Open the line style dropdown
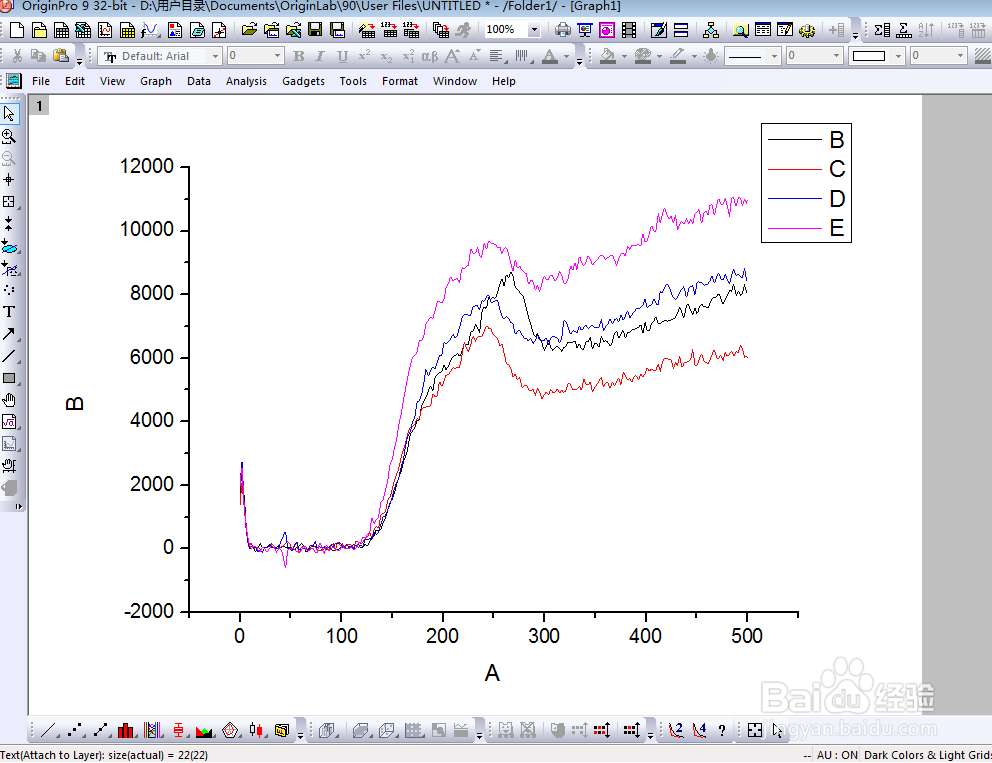This screenshot has width=992, height=763. 774,56
